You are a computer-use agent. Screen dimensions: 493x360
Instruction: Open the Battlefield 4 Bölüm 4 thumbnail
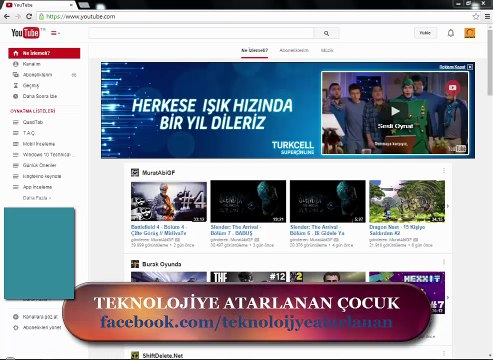pyautogui.click(x=169, y=201)
